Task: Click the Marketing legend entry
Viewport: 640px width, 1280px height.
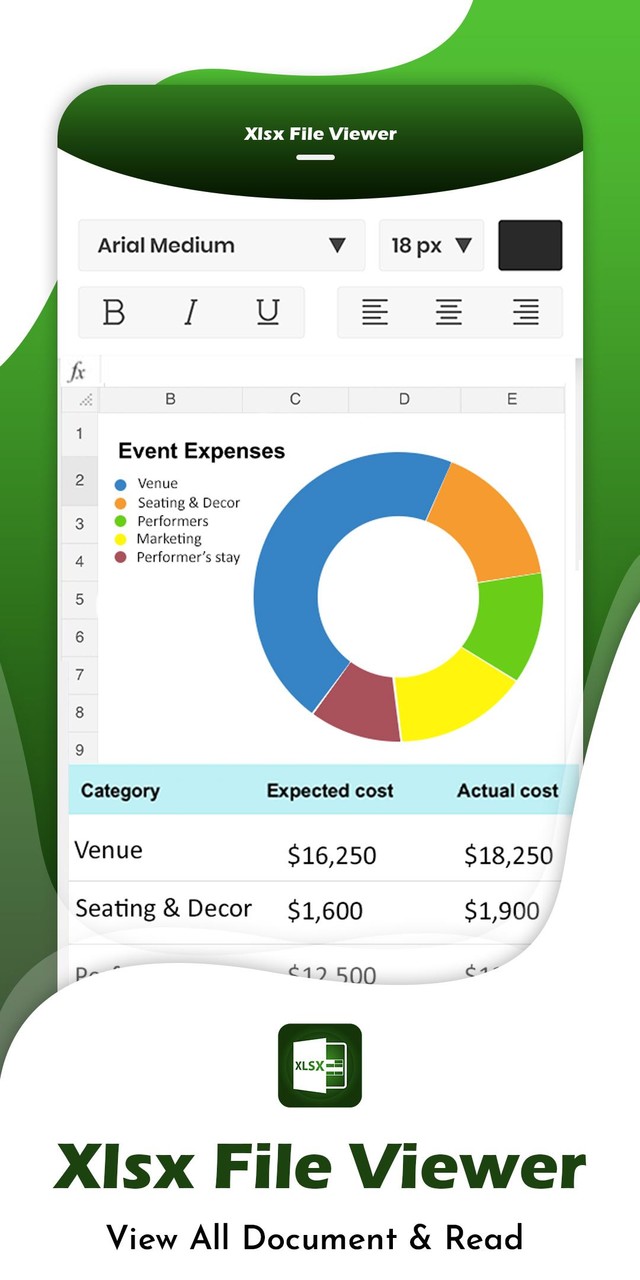Action: pos(169,539)
